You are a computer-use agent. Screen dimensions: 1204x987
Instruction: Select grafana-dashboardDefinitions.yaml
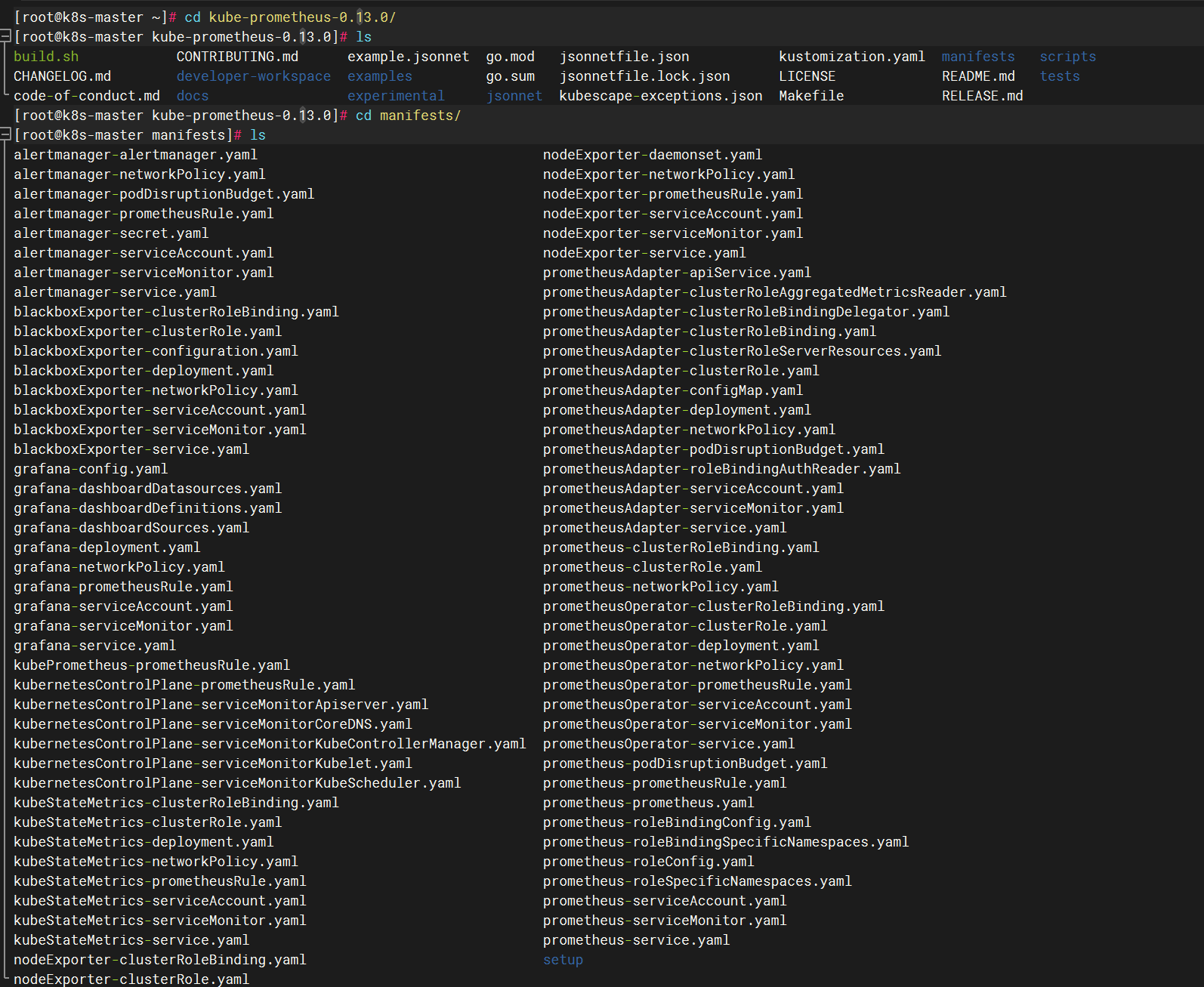[148, 508]
